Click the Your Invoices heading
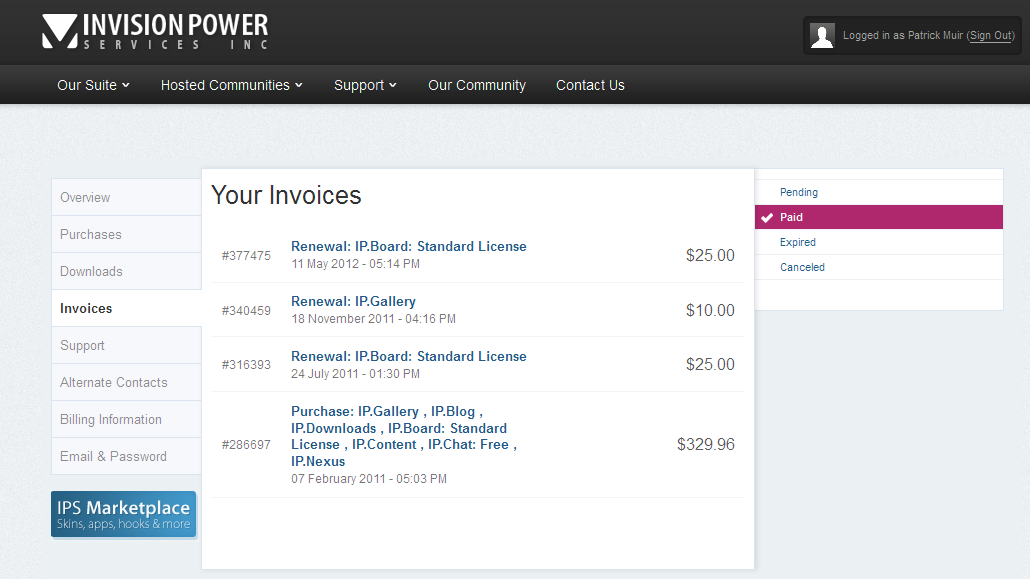The height and width of the screenshot is (579, 1030). click(286, 195)
